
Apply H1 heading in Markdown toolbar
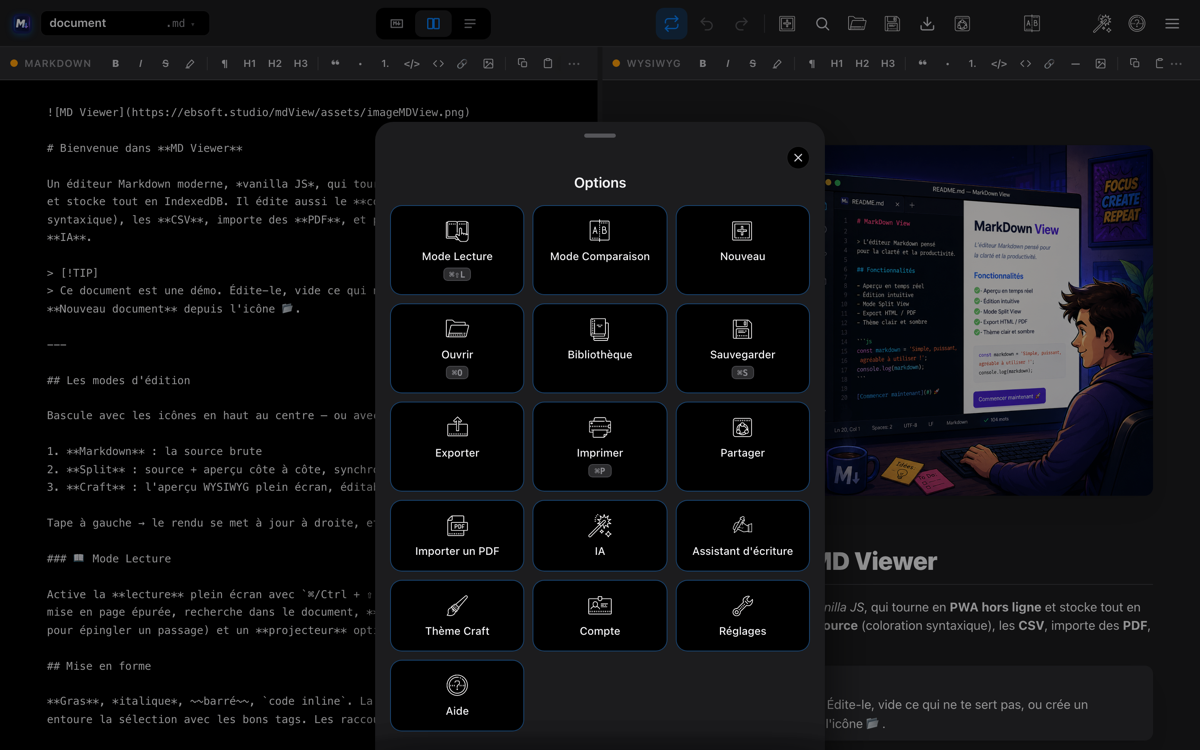(250, 63)
